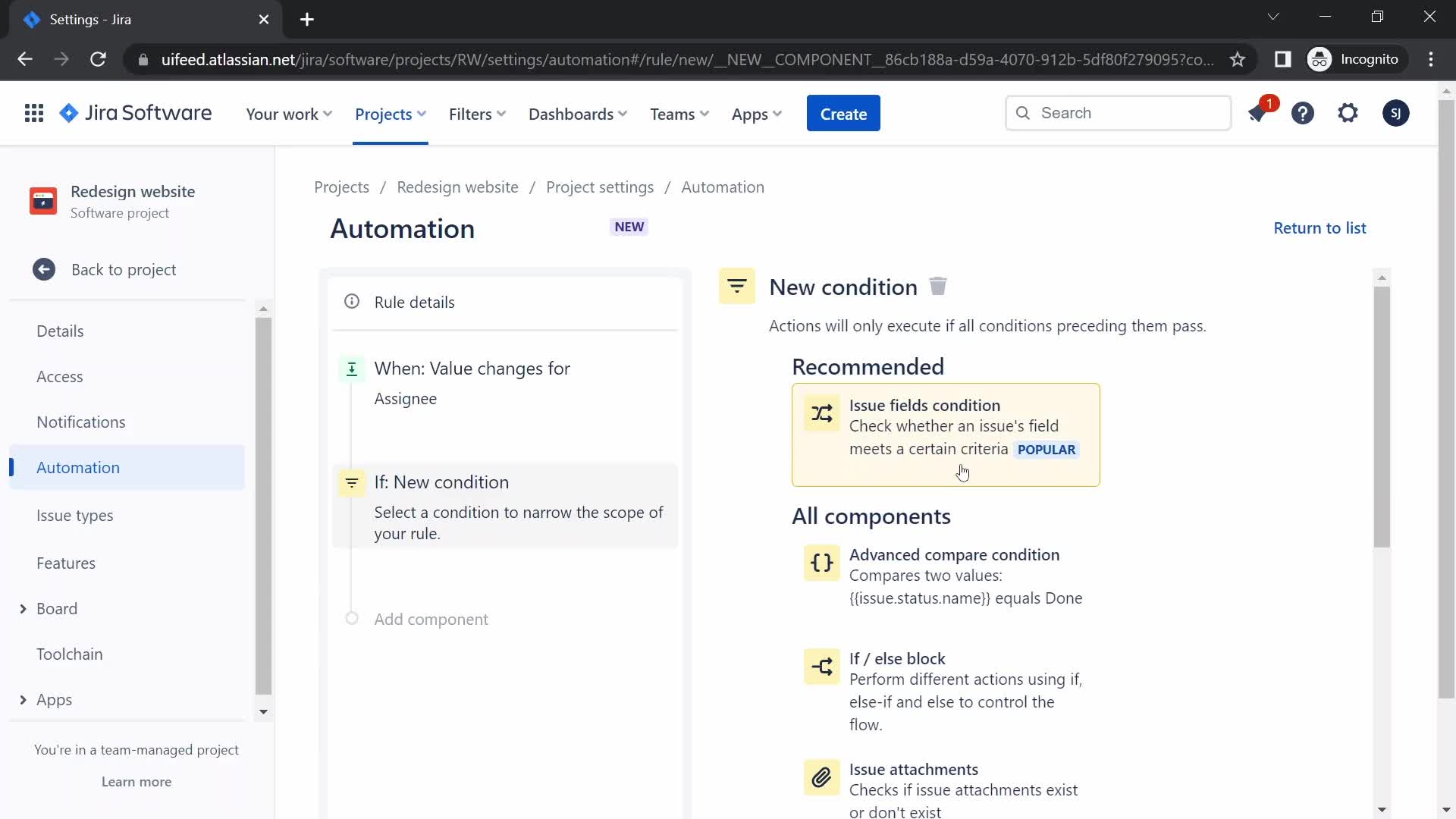This screenshot has height=819, width=1456.
Task: Click the Rule details circle info icon
Action: click(352, 301)
